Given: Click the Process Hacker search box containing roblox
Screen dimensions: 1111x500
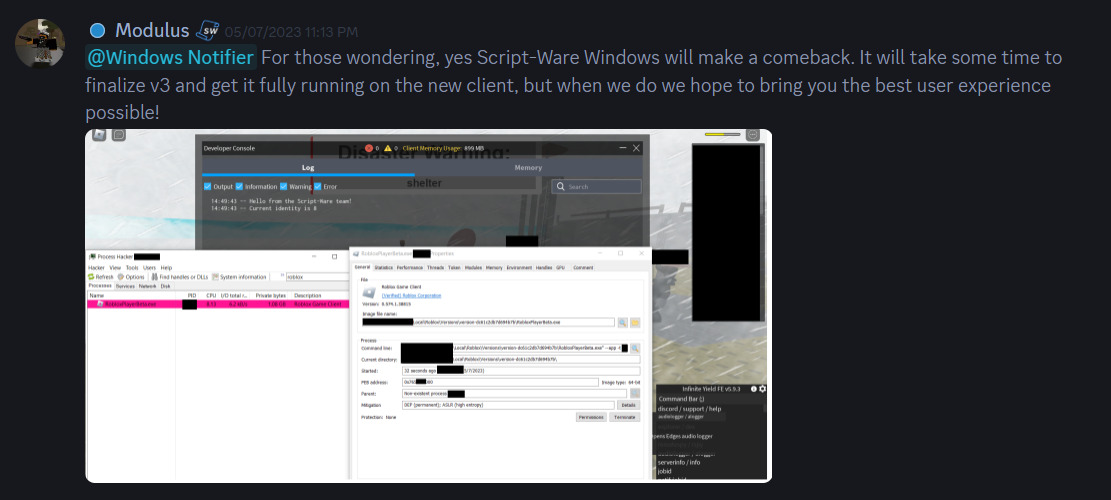Looking at the screenshot, I should 315,277.
